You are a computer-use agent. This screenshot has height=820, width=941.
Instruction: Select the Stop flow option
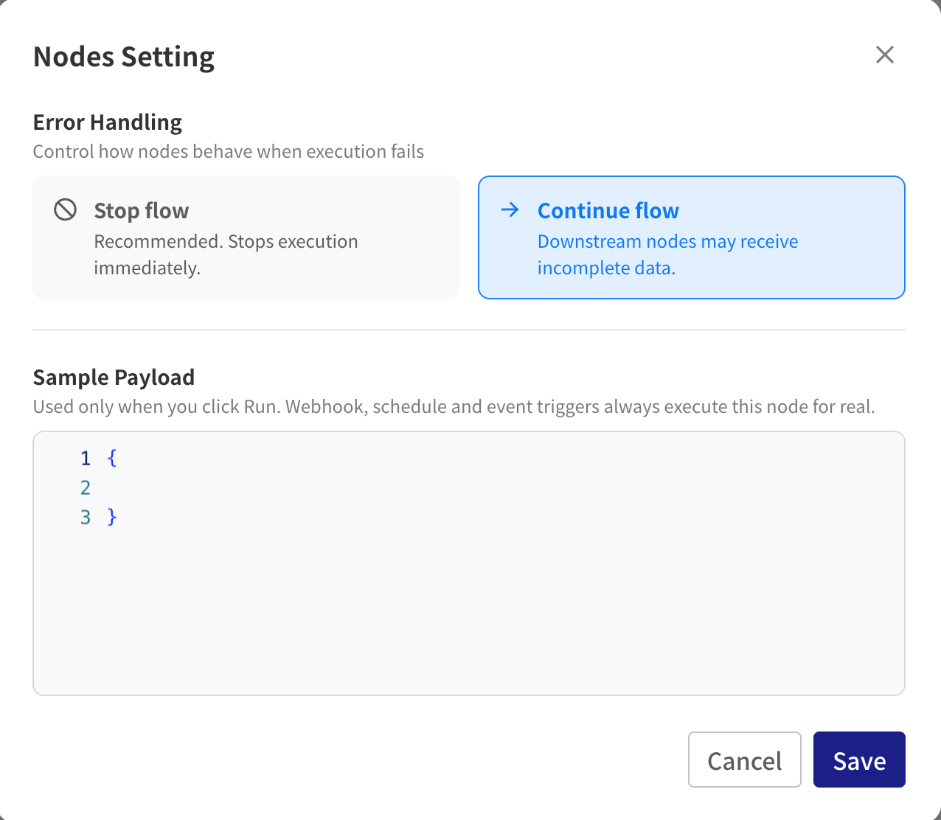click(246, 237)
